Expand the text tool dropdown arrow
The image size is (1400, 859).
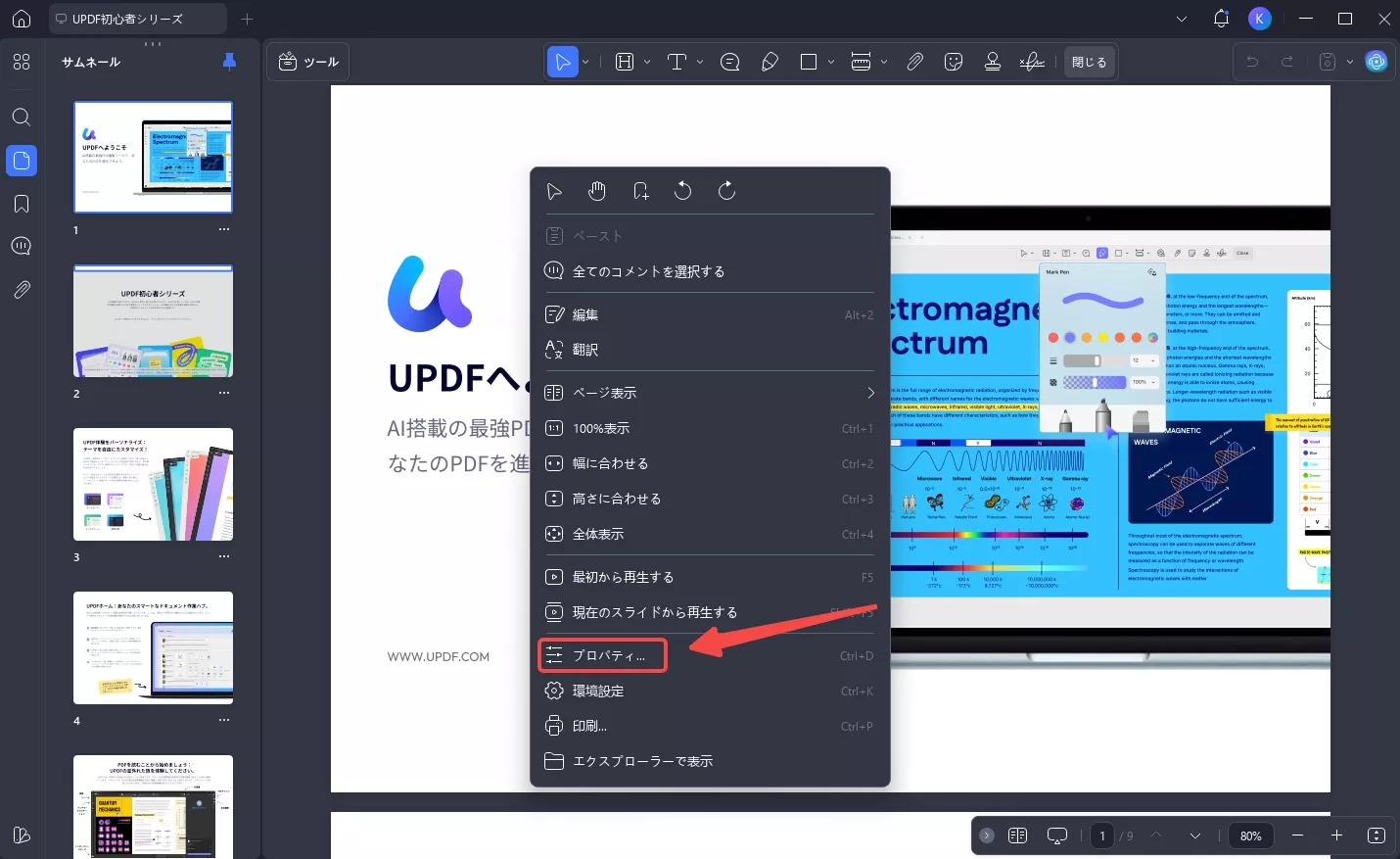tap(700, 62)
